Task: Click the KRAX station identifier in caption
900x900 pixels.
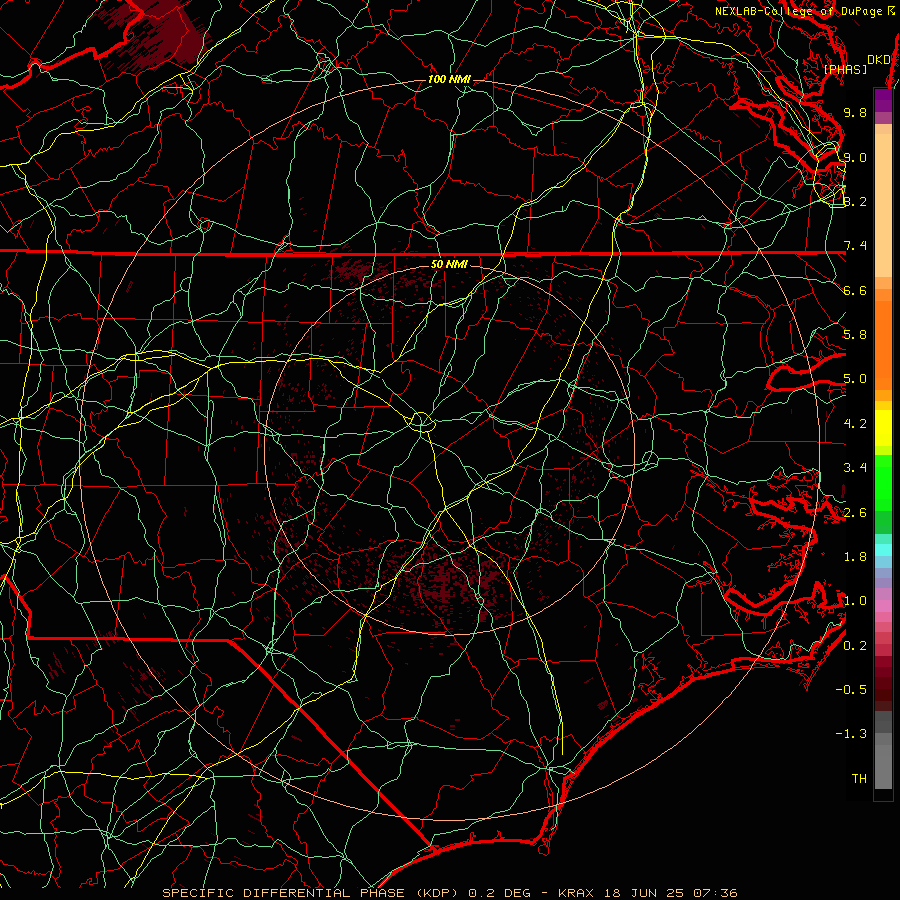Action: coord(577,893)
